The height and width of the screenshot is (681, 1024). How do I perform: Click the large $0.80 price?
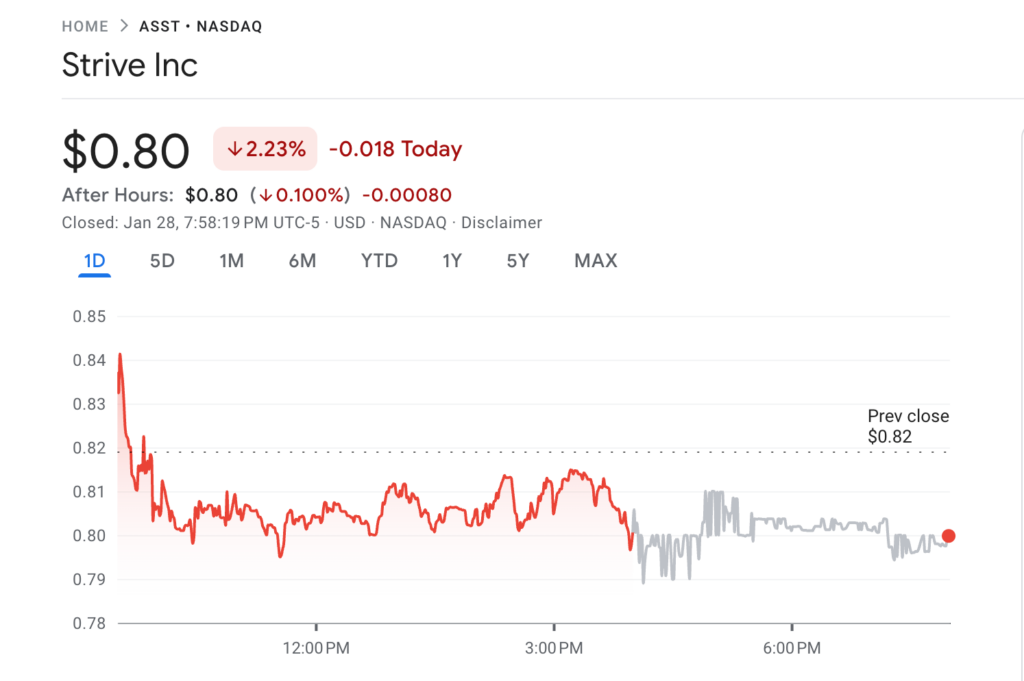[x=126, y=151]
